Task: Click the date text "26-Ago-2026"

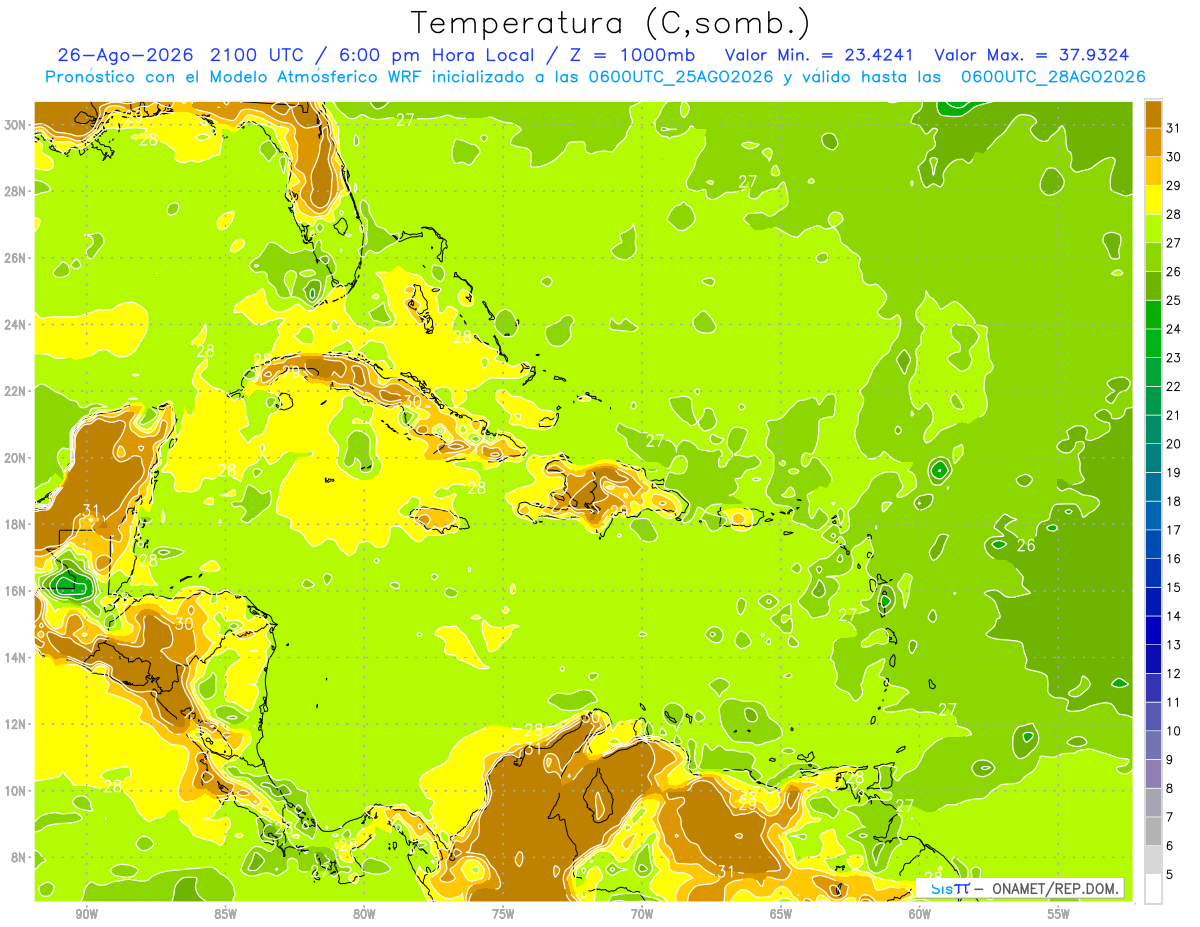Action: point(125,55)
